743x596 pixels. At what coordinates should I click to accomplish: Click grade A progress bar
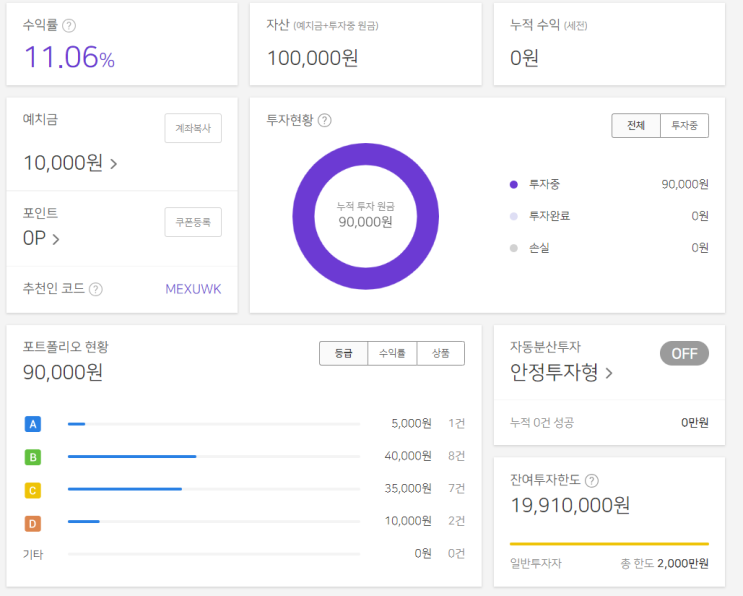pos(214,424)
